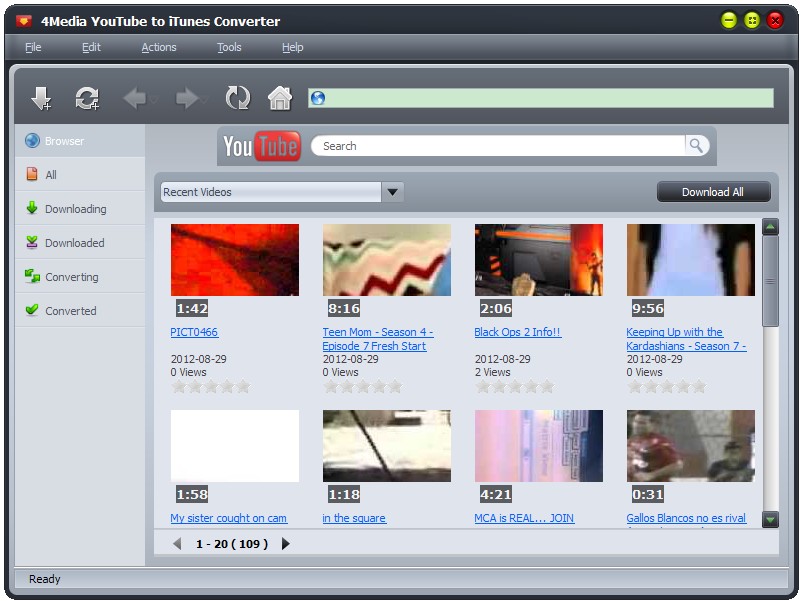
Task: Click the in the square thumbnail
Action: tap(387, 446)
